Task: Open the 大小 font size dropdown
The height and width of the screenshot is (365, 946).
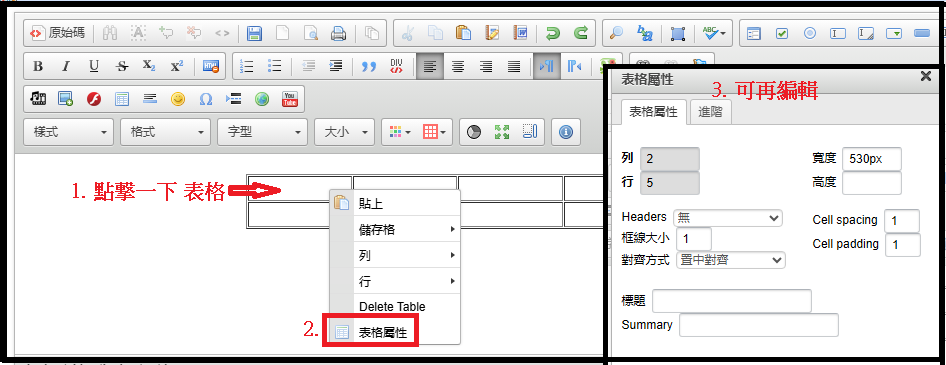Action: pyautogui.click(x=344, y=132)
